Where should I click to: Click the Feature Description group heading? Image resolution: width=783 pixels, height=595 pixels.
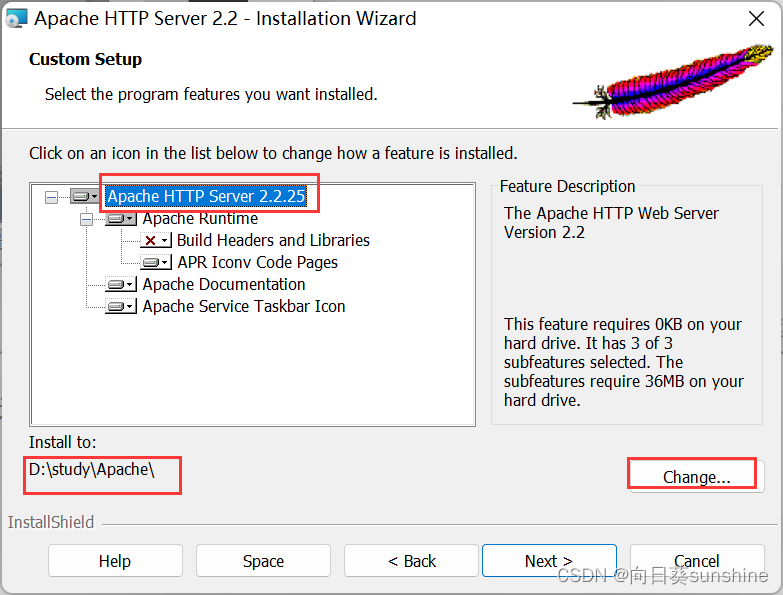pyautogui.click(x=567, y=186)
